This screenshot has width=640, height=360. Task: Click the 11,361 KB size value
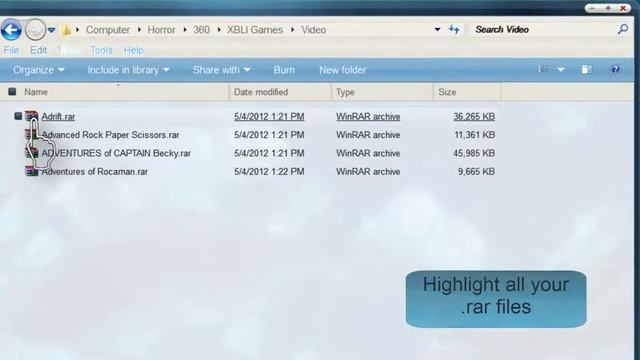(x=475, y=135)
